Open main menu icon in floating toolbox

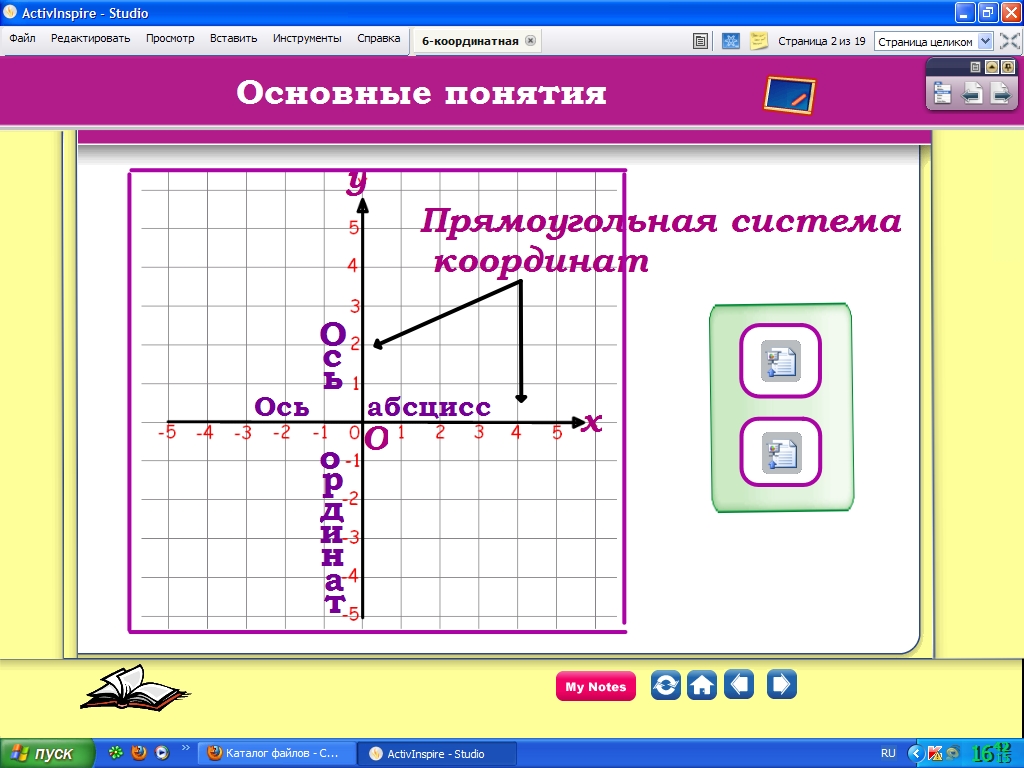[943, 93]
